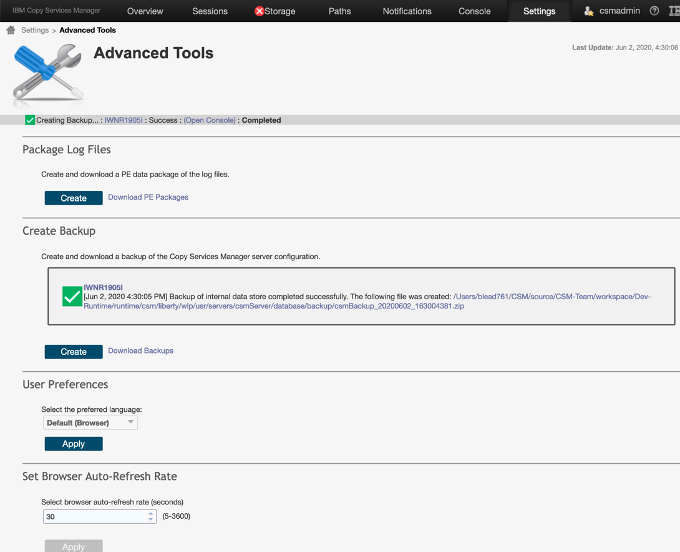Expand the preferred language dropdown
680x552 pixels.
90,422
